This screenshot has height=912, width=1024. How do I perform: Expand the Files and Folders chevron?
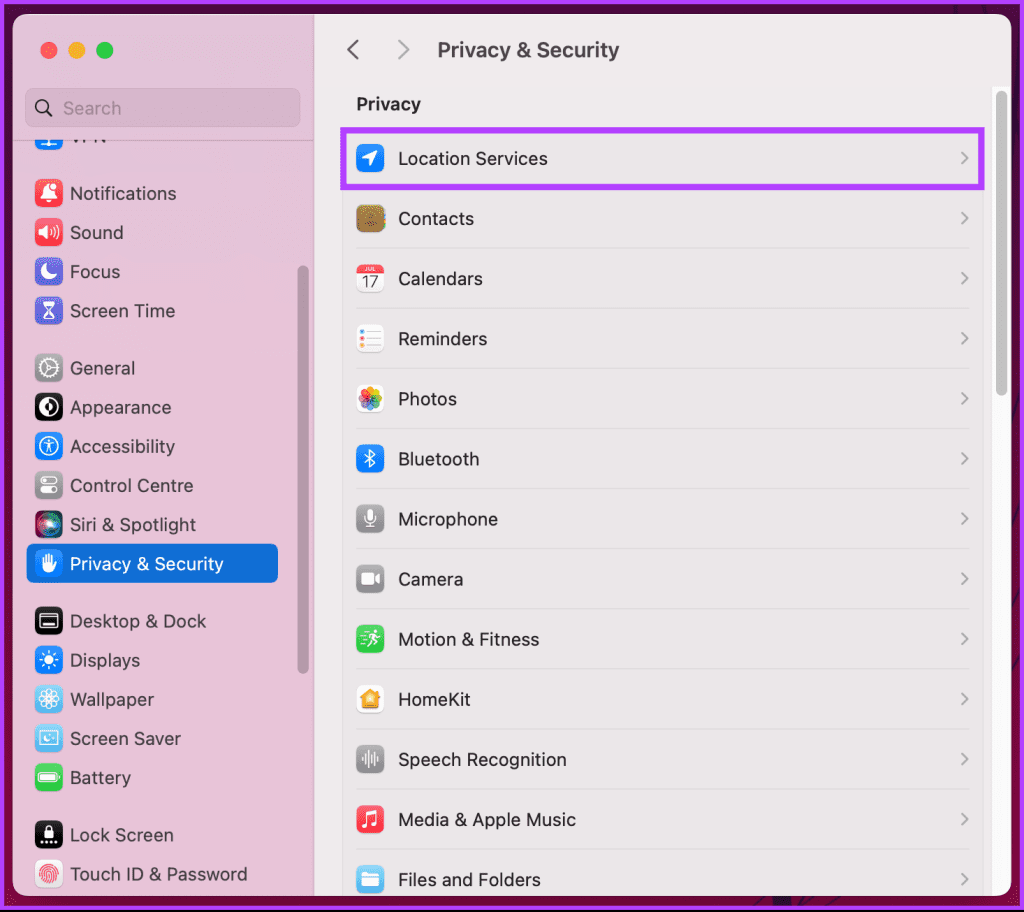point(963,879)
